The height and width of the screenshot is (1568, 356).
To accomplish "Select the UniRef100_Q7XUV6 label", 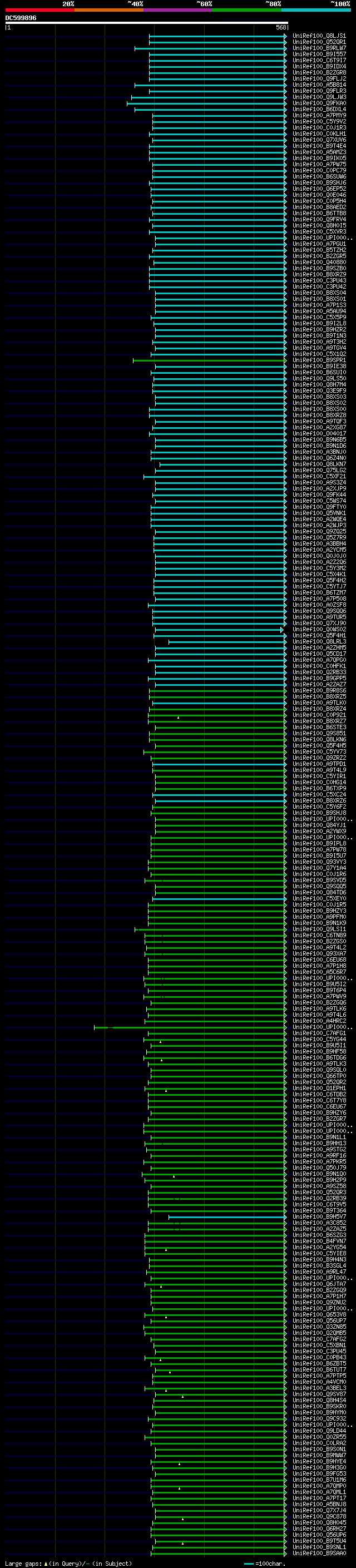I will pos(319,140).
